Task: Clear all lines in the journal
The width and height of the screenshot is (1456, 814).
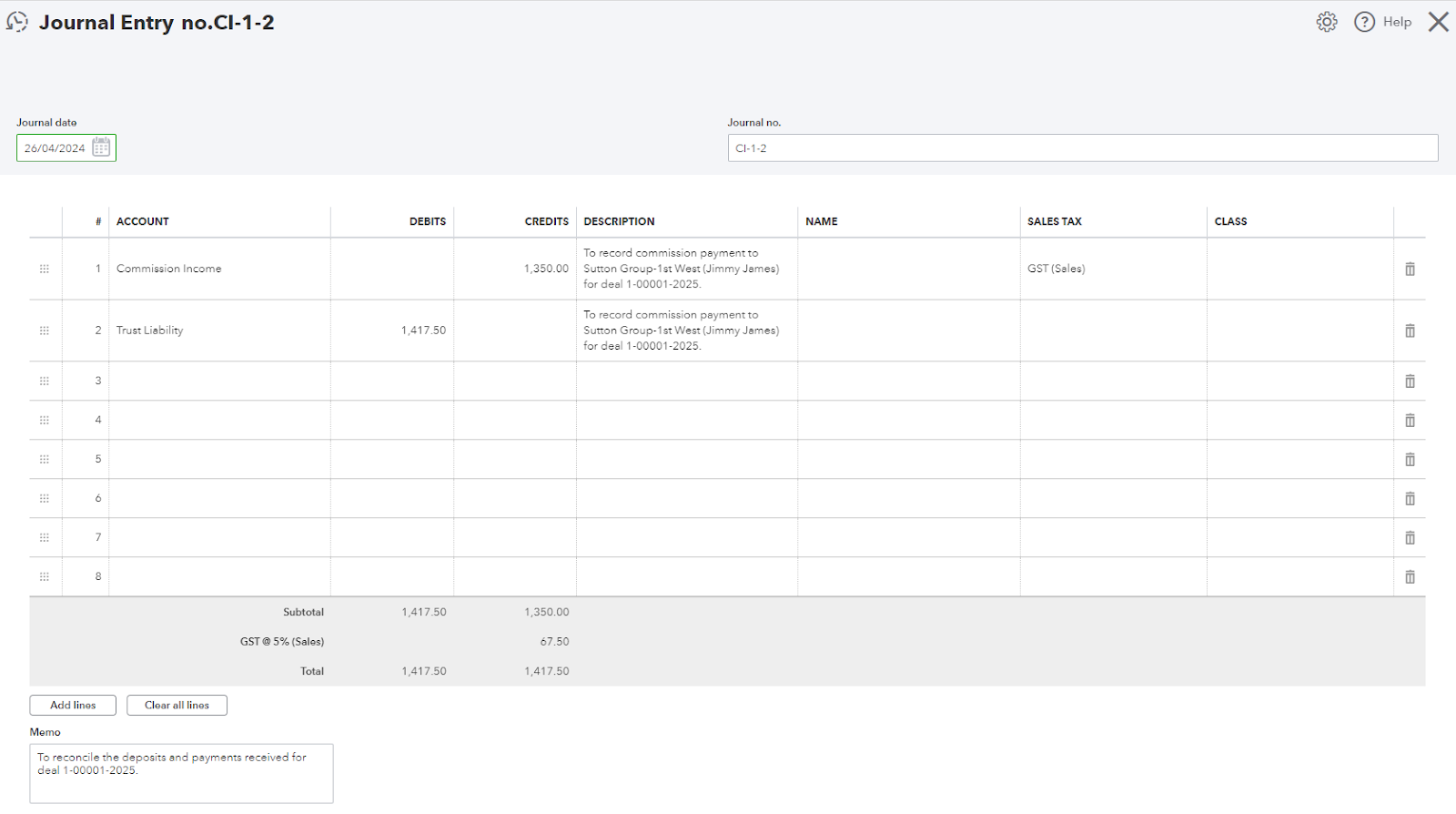Action: pyautogui.click(x=177, y=705)
